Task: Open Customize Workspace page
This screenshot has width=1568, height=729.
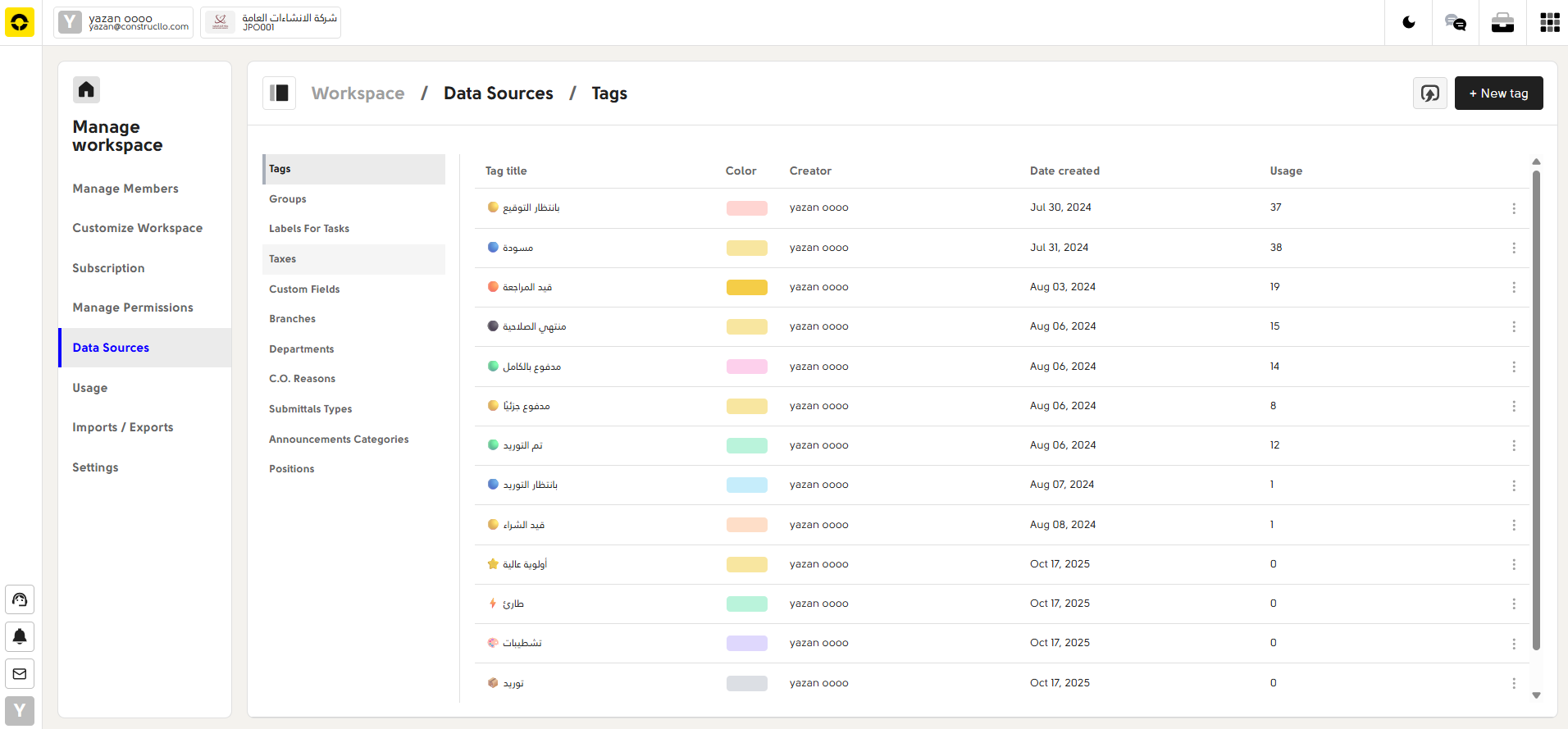Action: coord(138,228)
